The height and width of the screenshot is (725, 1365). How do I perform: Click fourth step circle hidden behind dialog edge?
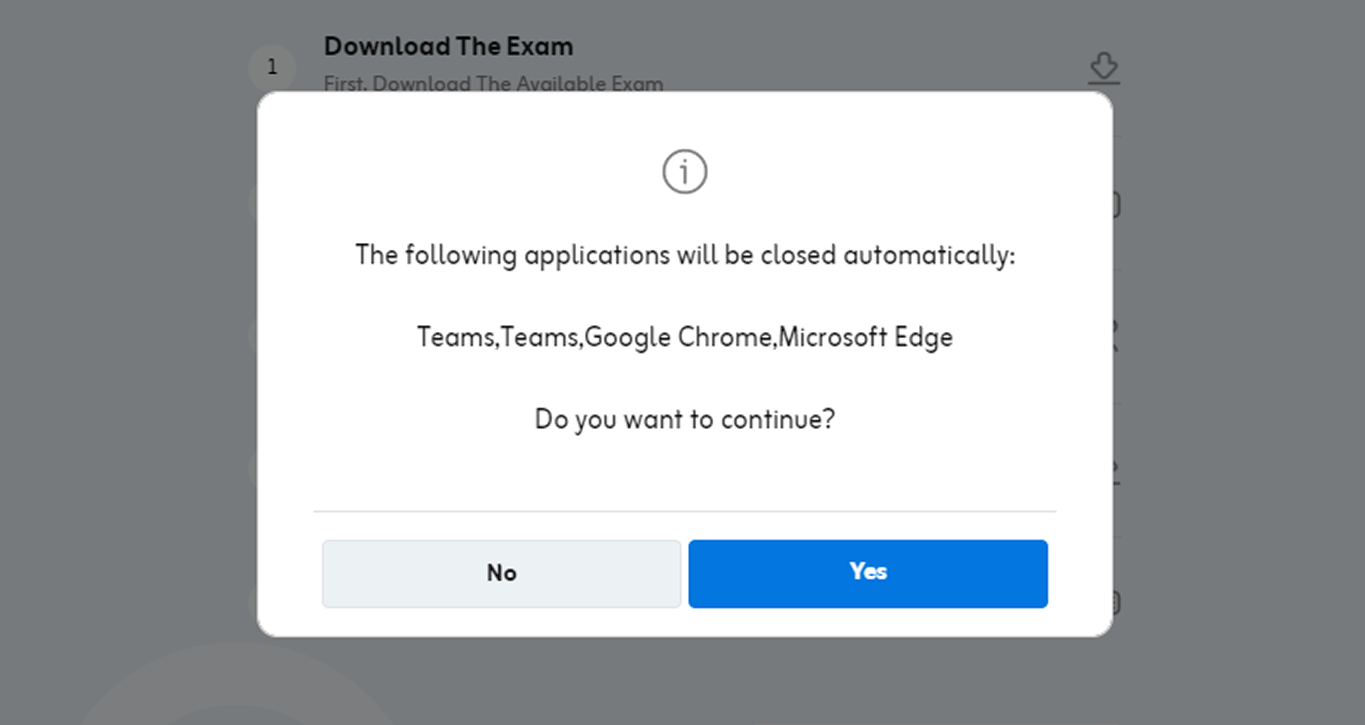tap(253, 468)
